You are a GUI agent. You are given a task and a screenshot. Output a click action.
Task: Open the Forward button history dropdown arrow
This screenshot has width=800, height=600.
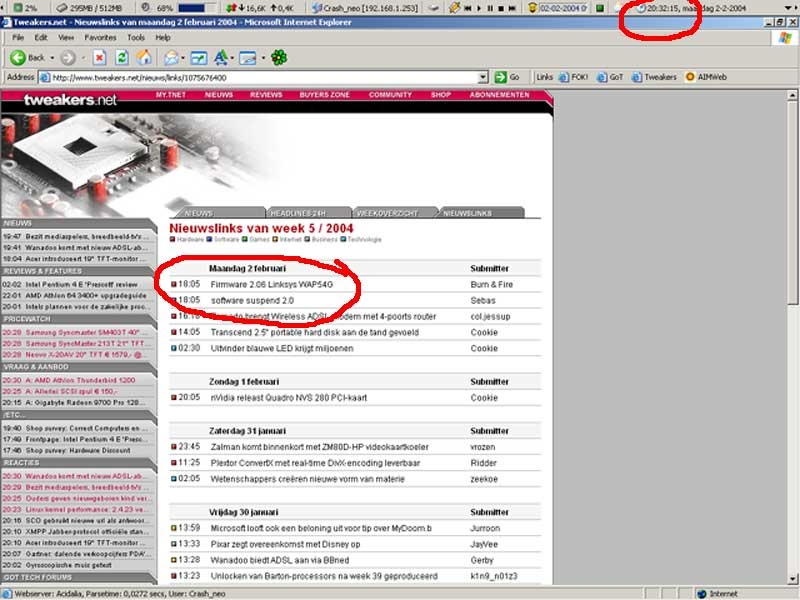83,58
